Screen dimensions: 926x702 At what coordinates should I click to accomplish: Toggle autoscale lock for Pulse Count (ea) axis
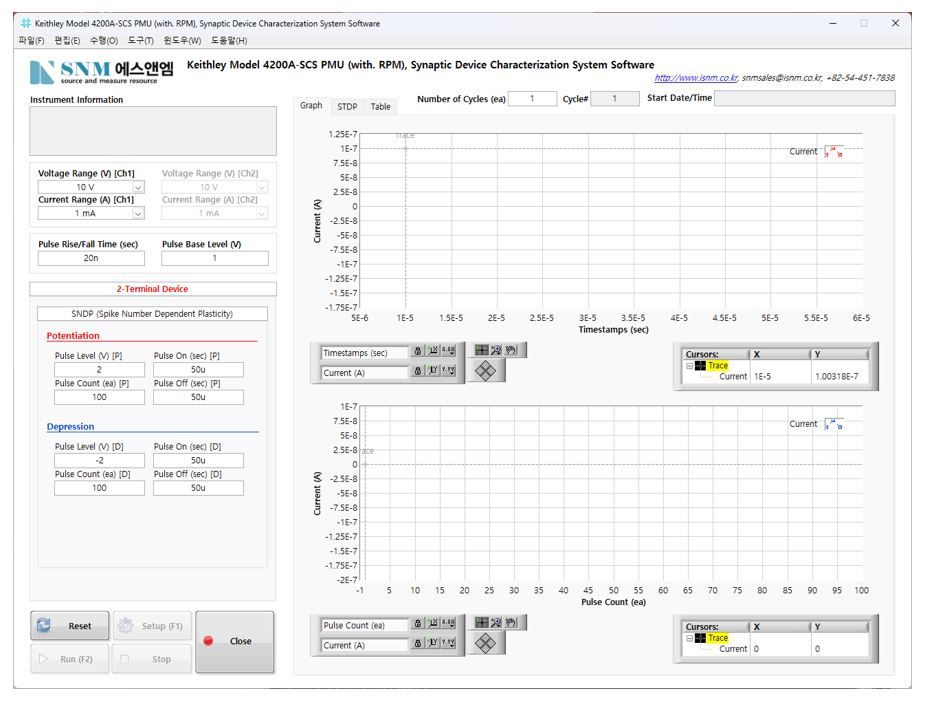418,625
